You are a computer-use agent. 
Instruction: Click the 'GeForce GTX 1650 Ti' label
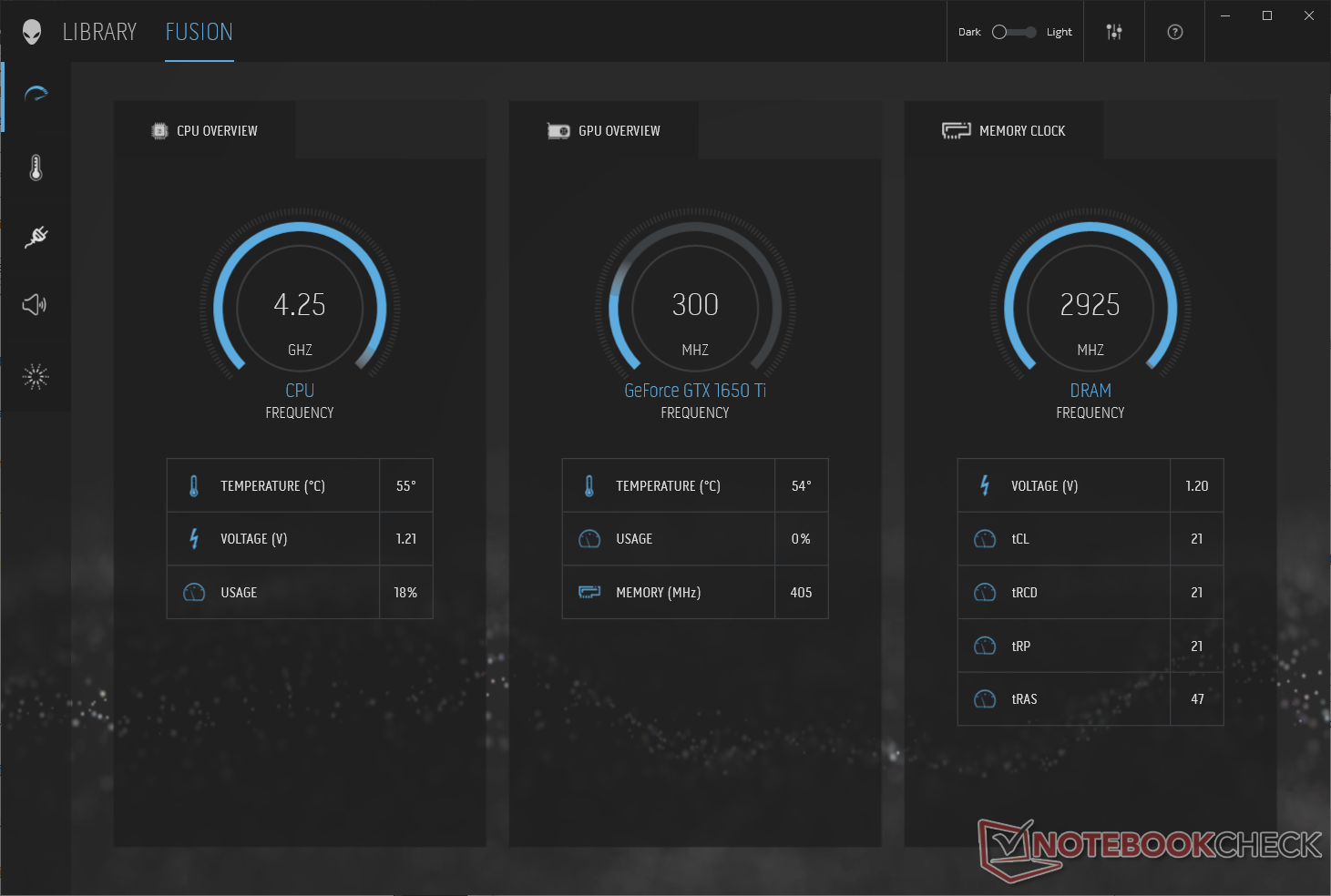tap(695, 391)
